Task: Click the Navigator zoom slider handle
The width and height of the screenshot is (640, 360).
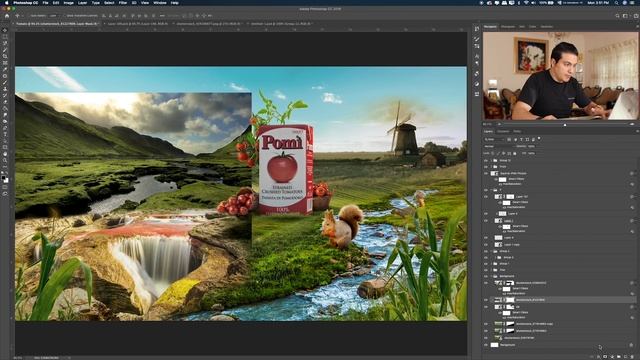Action: 565,124
